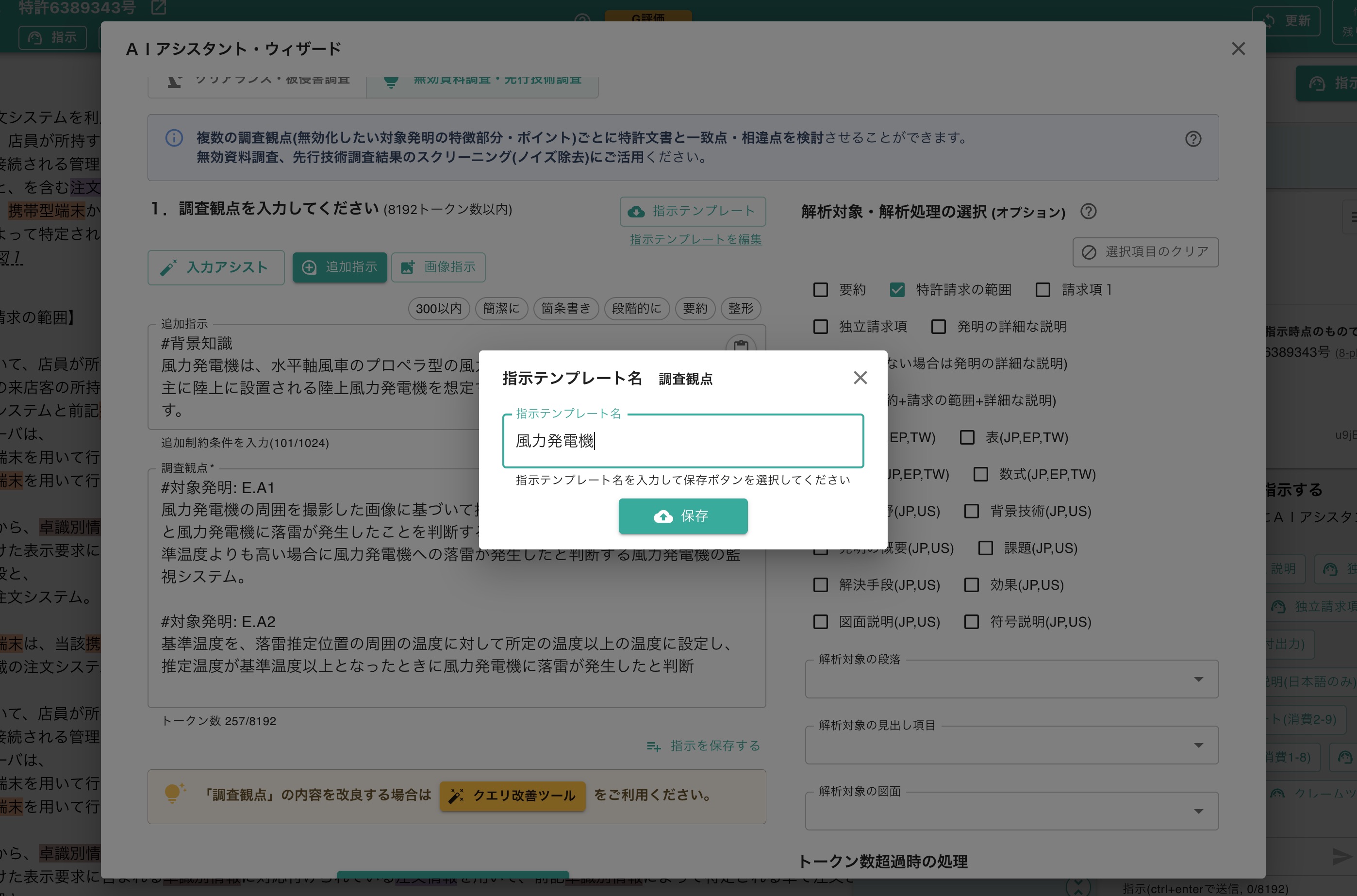The image size is (1357, 896).
Task: Uncheck the 特許請求の範囲 checkbox
Action: pyautogui.click(x=897, y=290)
